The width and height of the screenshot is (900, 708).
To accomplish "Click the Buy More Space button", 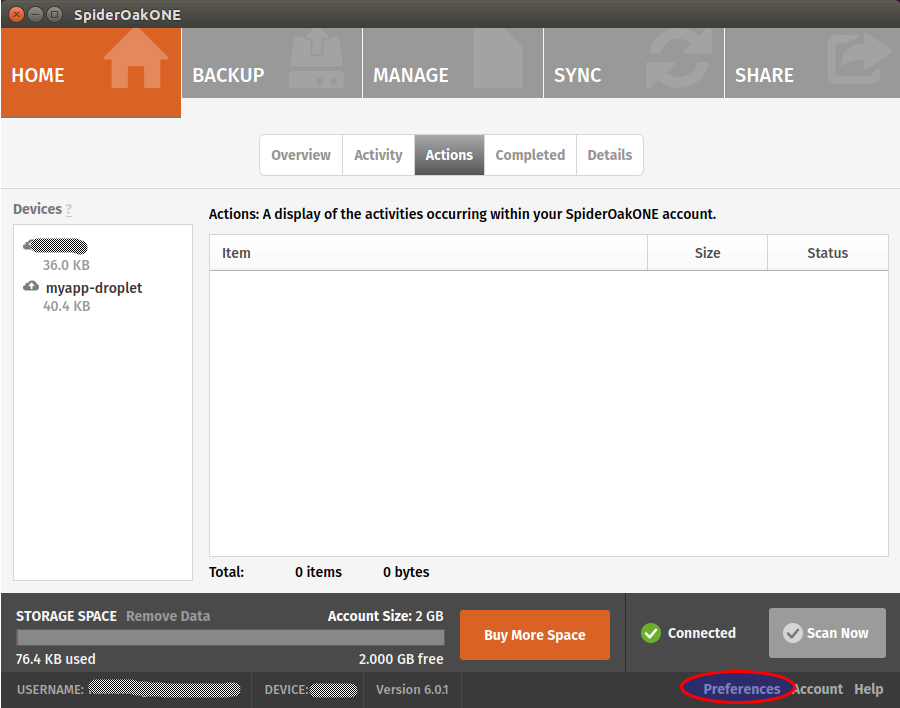I will [535, 635].
